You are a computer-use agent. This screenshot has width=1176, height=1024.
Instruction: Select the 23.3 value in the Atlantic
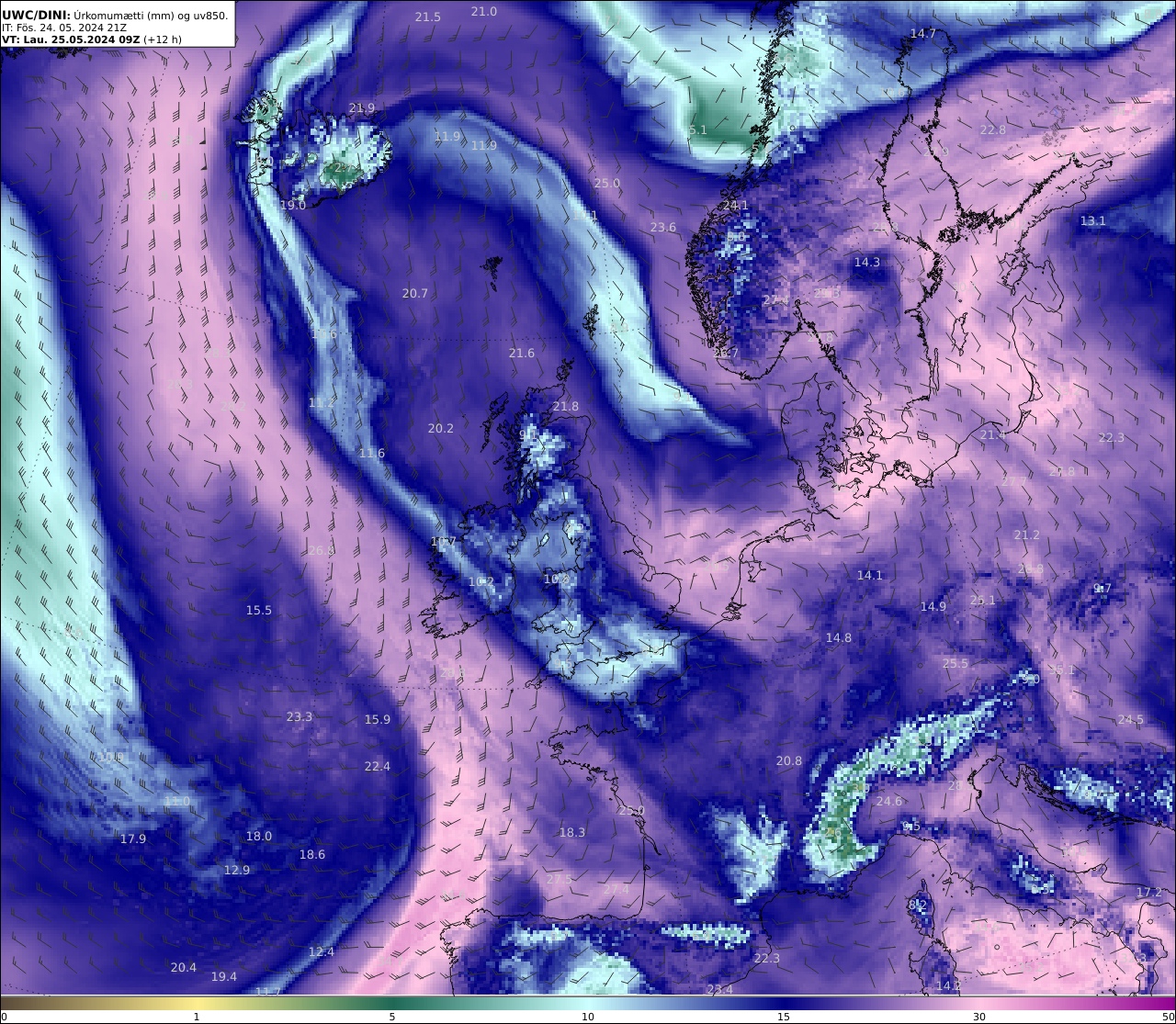point(300,716)
